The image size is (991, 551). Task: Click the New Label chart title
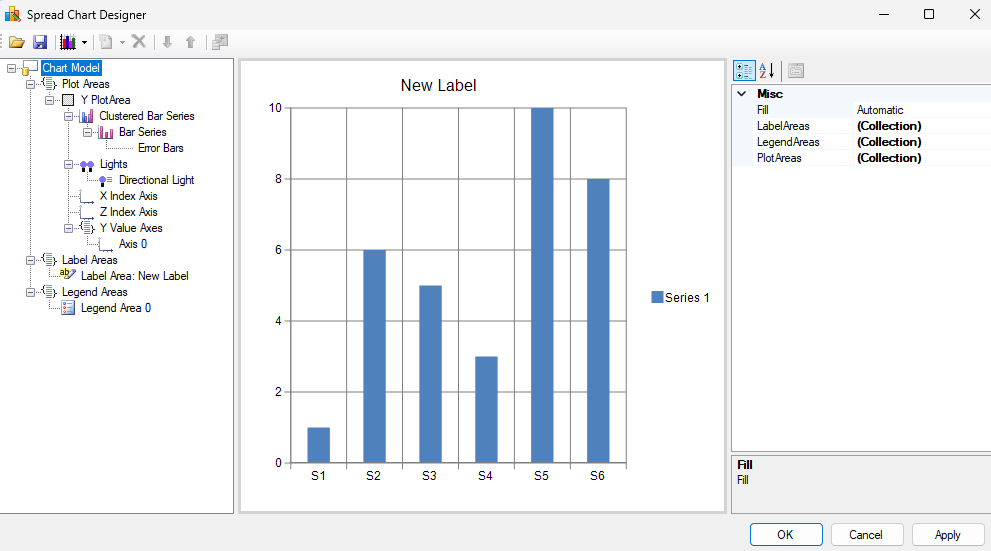click(439, 85)
